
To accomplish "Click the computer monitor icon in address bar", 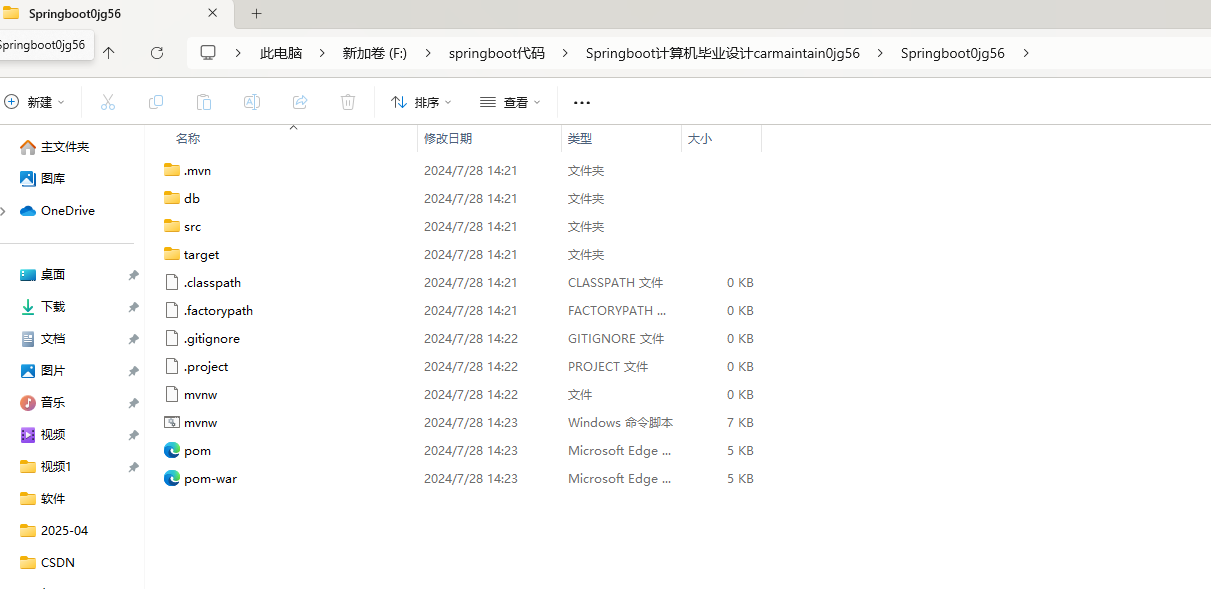I will click(208, 53).
